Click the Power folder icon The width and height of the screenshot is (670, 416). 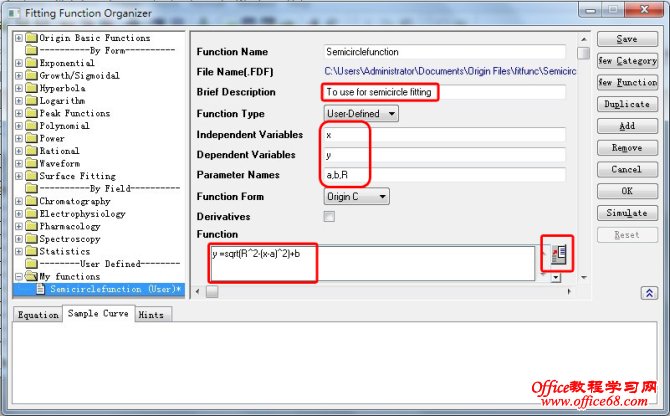[x=31, y=138]
